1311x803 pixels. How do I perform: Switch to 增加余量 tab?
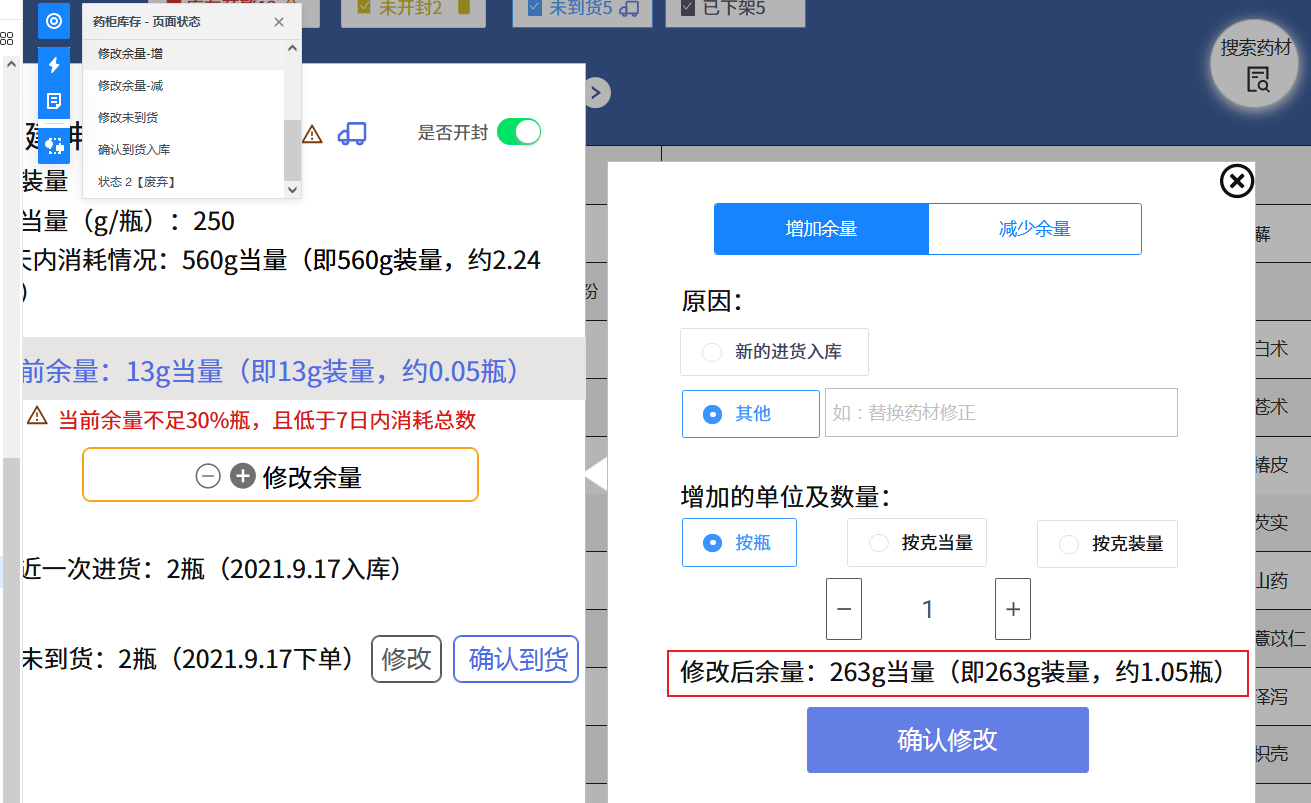pos(822,229)
